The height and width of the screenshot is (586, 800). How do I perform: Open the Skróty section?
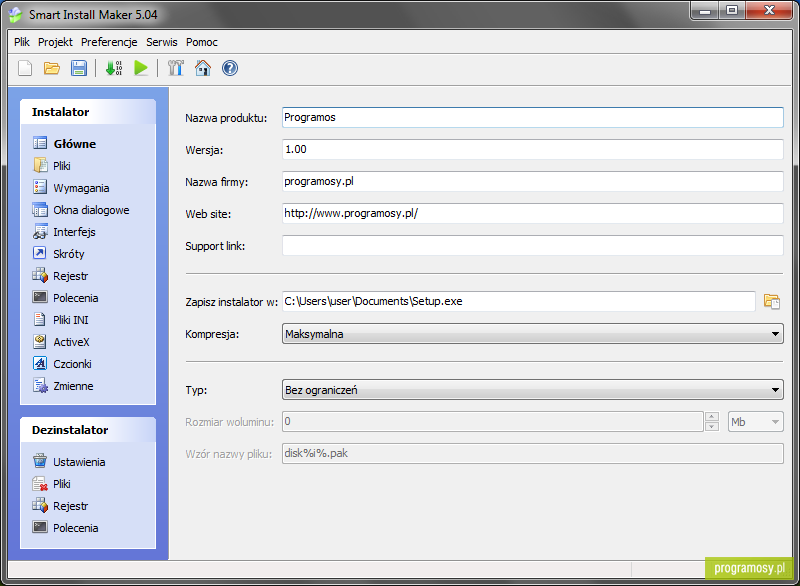click(59, 254)
